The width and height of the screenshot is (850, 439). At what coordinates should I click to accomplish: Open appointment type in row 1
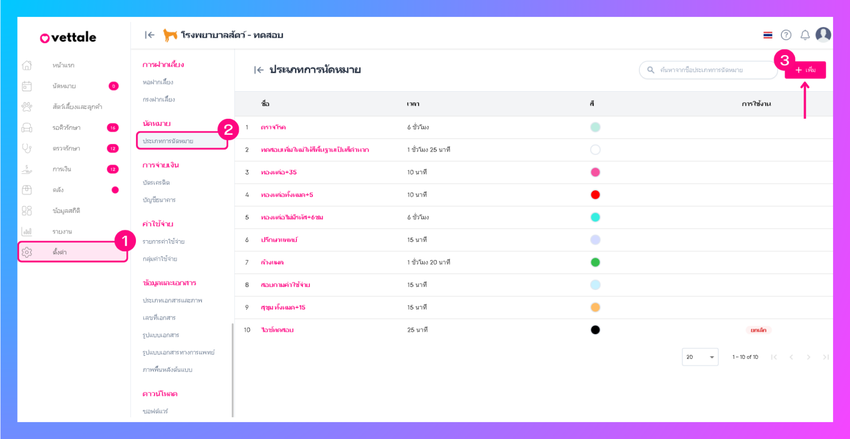[x=273, y=127]
